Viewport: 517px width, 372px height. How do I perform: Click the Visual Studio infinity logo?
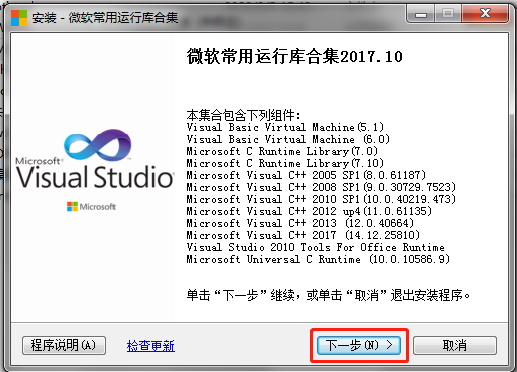point(98,145)
